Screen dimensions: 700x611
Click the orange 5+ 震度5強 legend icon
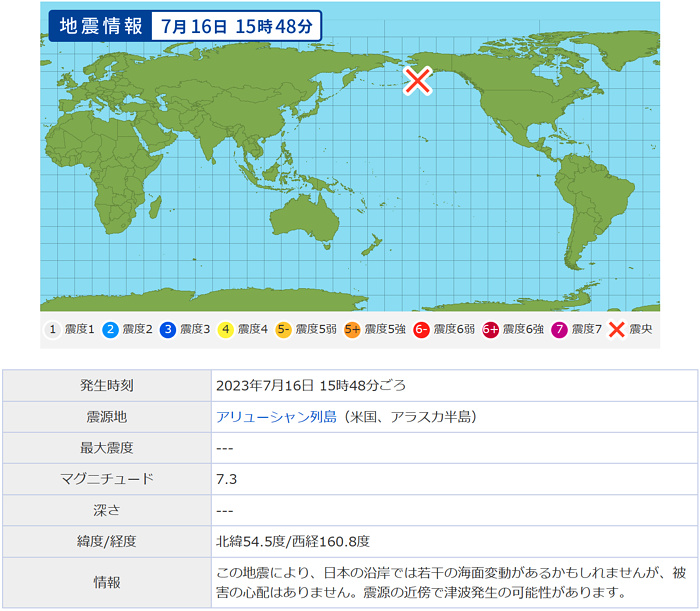pyautogui.click(x=352, y=330)
